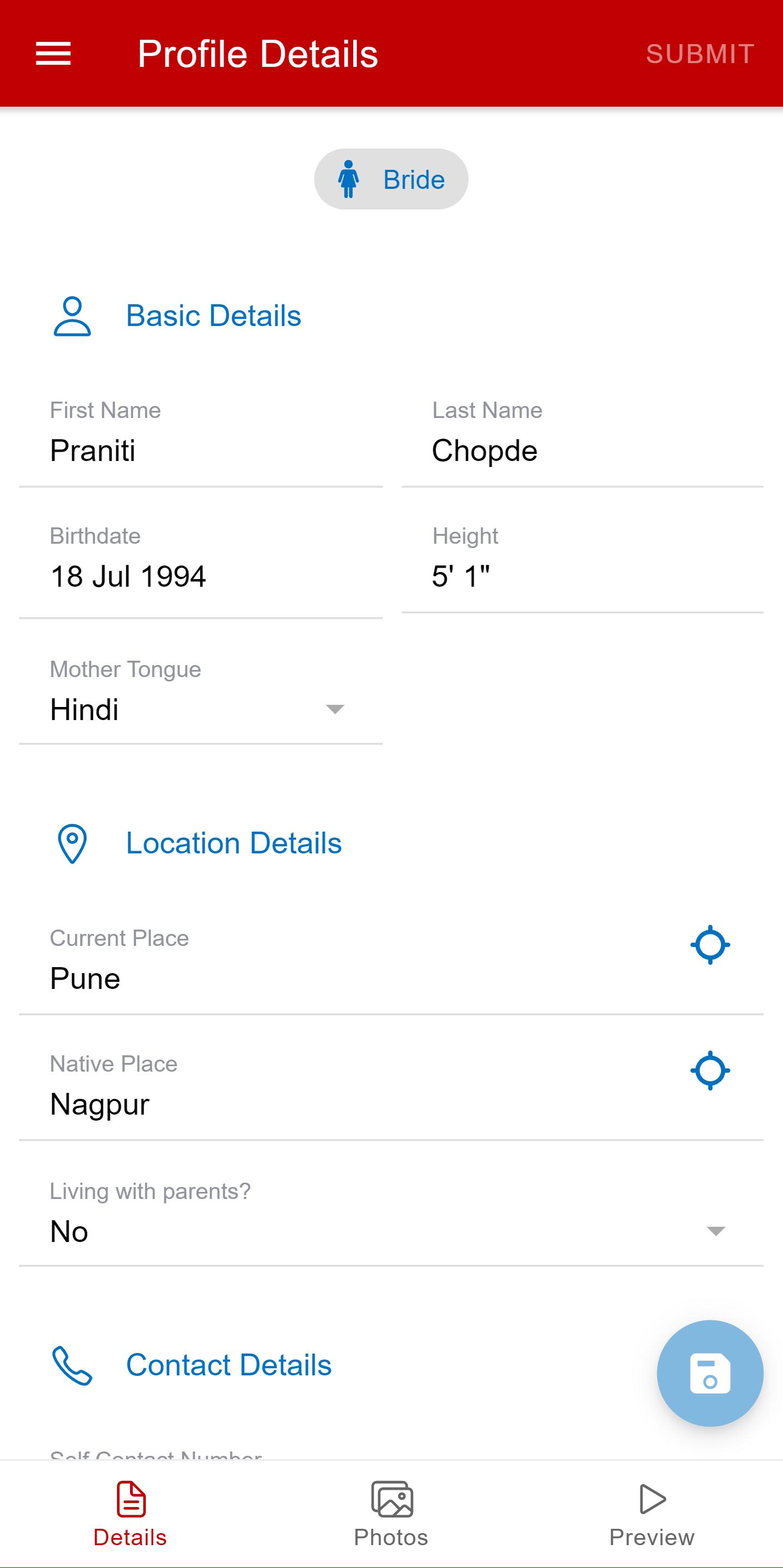Open the Living with parents dropdown
This screenshot has height=1568, width=783.
coord(391,1221)
